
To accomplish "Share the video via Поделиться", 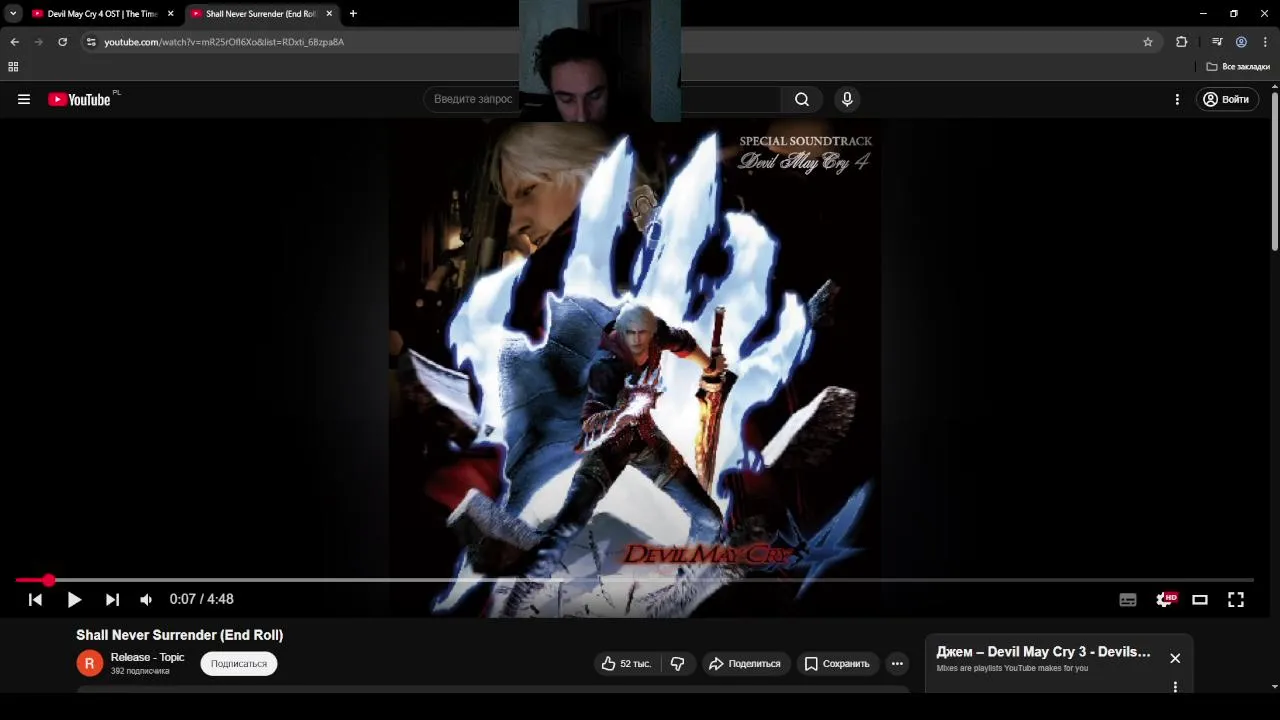I will (745, 663).
